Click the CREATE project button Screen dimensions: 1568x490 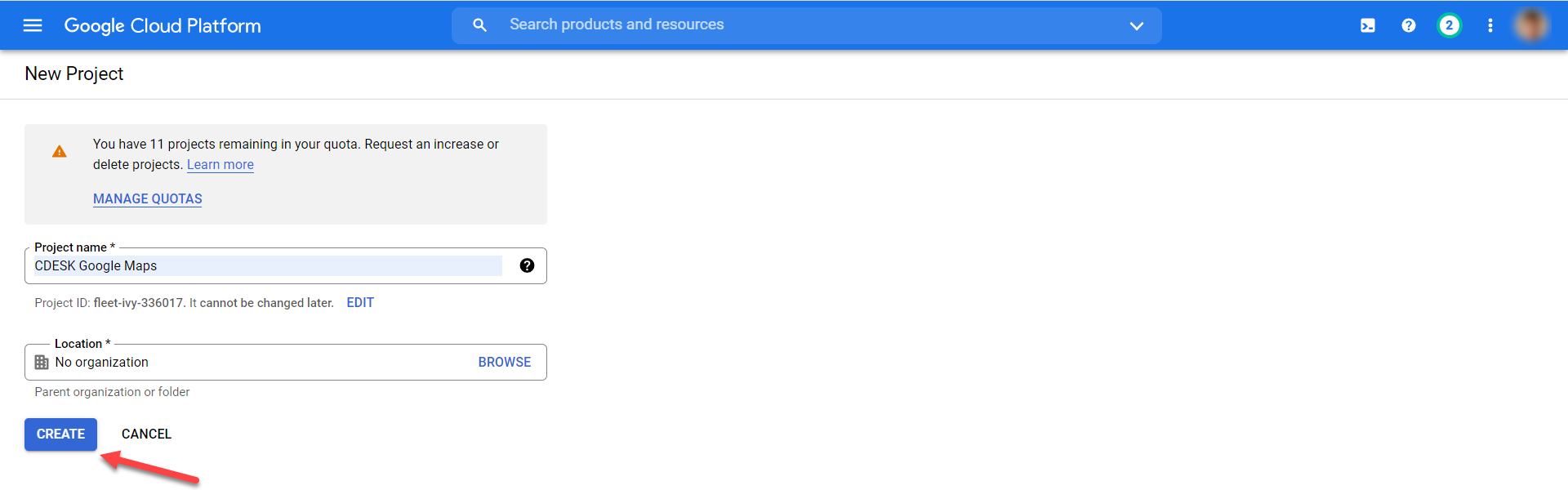(60, 434)
